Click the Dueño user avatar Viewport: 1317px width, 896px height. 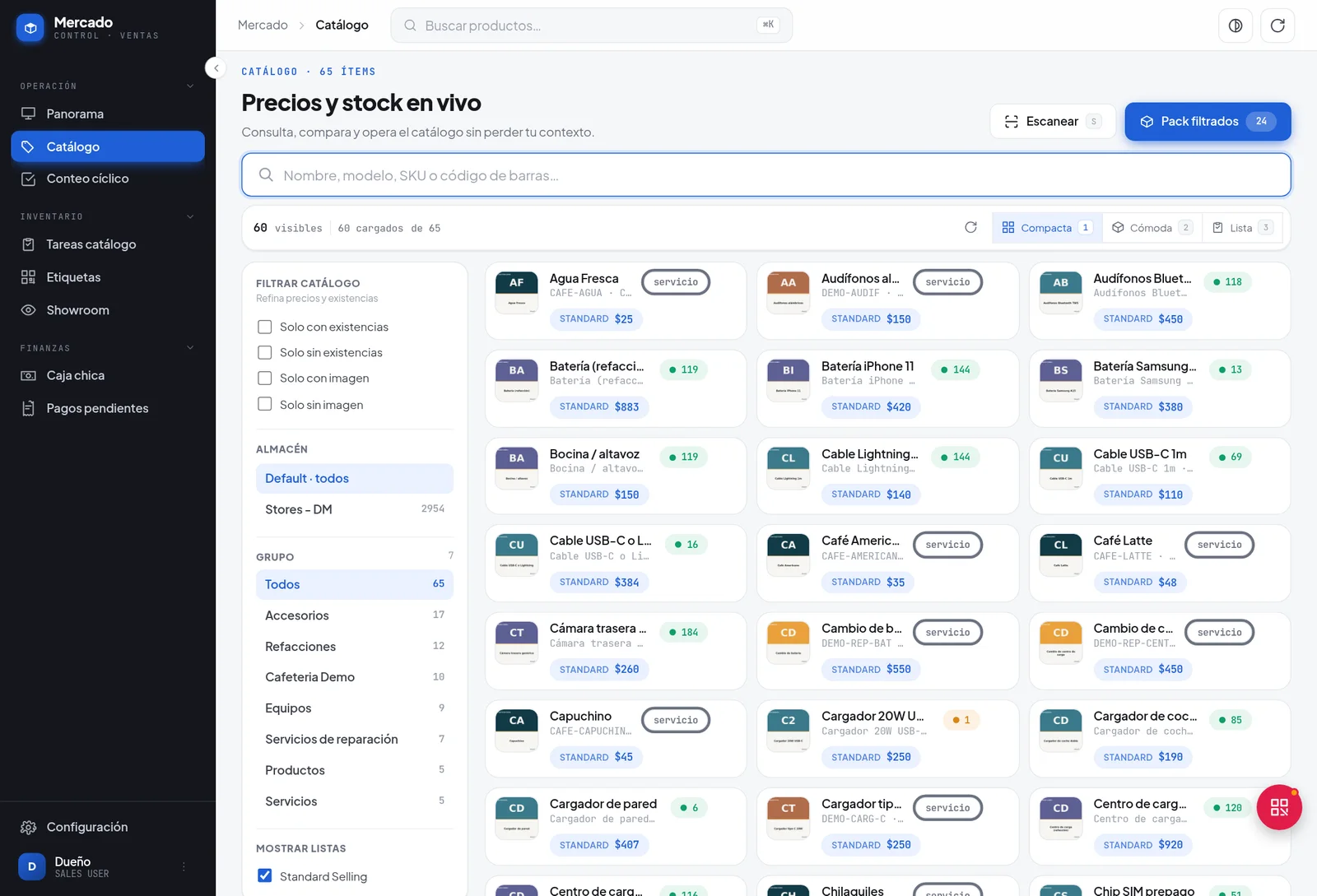point(32,866)
